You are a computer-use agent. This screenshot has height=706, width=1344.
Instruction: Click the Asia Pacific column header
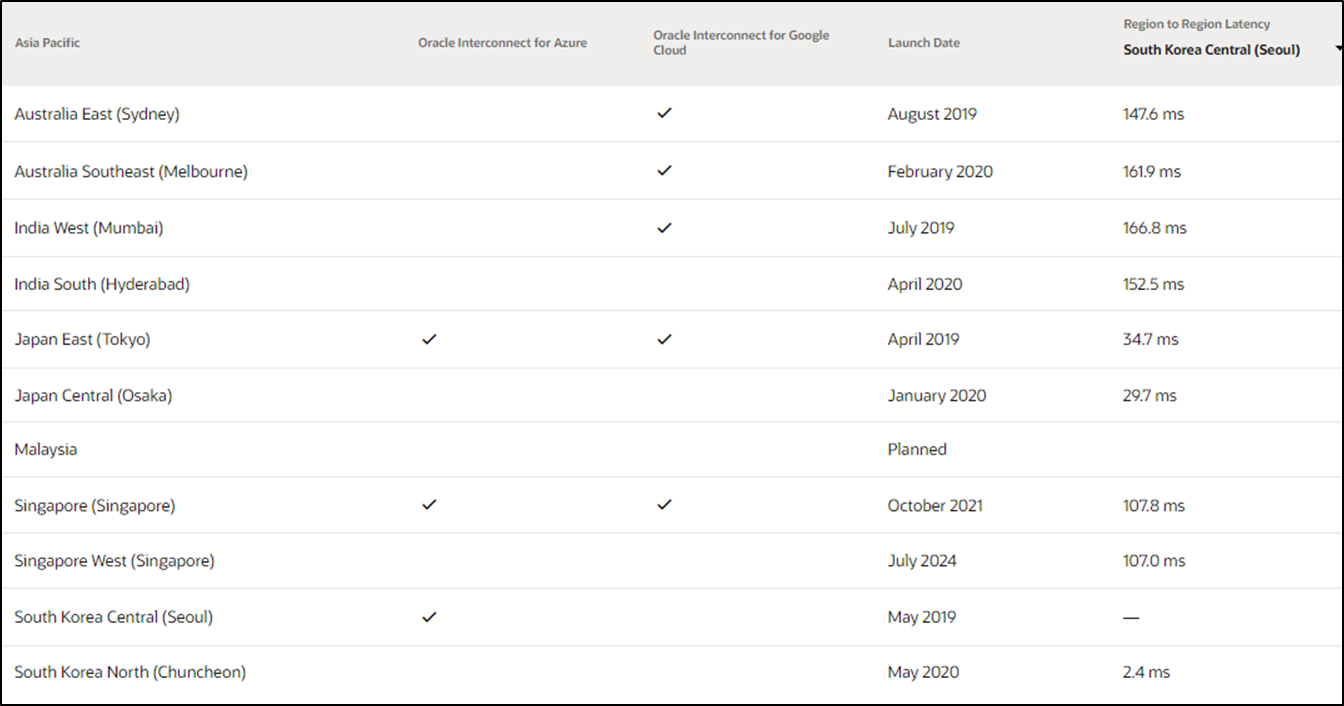pos(47,43)
